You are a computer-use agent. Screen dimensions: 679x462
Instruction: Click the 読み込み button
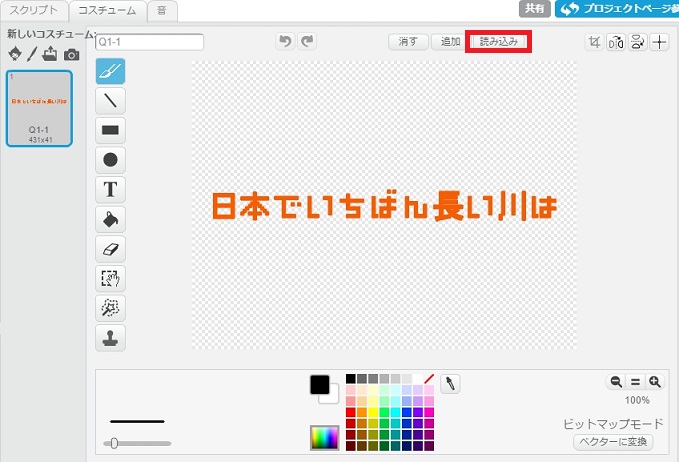pos(498,42)
